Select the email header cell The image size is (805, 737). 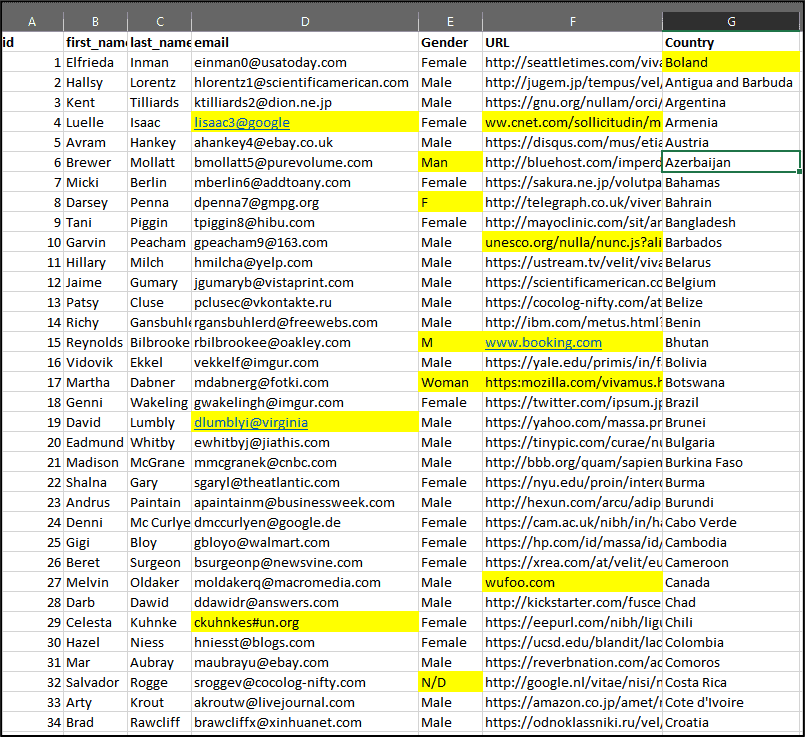305,43
